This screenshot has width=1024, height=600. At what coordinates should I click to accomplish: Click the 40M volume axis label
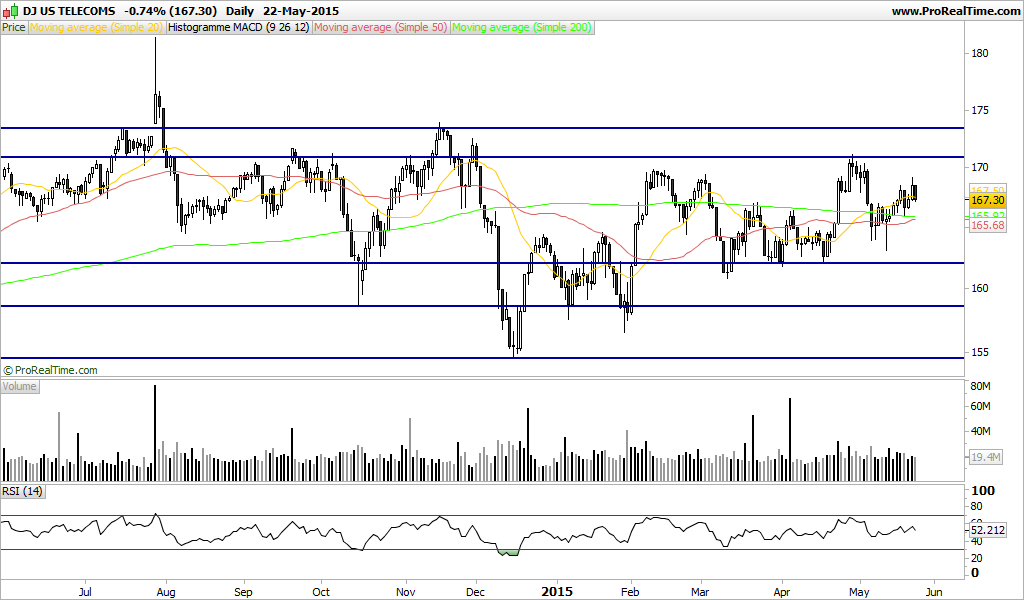(x=981, y=431)
